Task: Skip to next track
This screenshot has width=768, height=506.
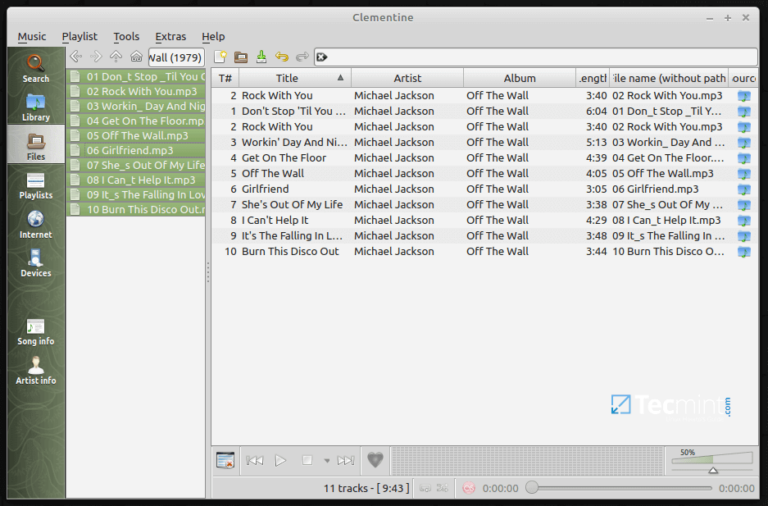Action: (346, 460)
